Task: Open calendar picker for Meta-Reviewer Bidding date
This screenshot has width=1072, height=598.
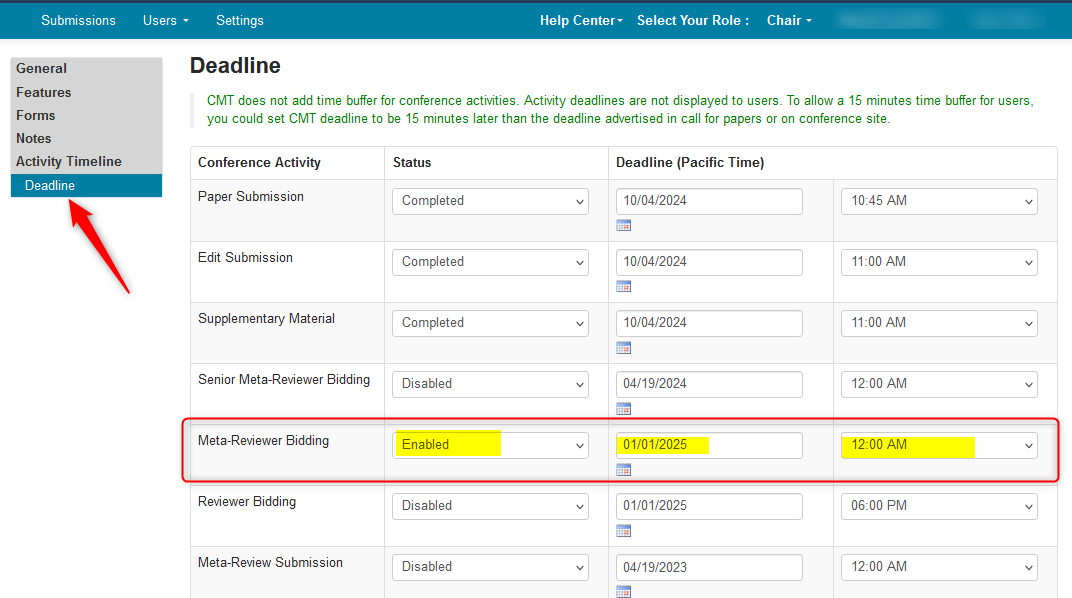Action: [x=624, y=470]
